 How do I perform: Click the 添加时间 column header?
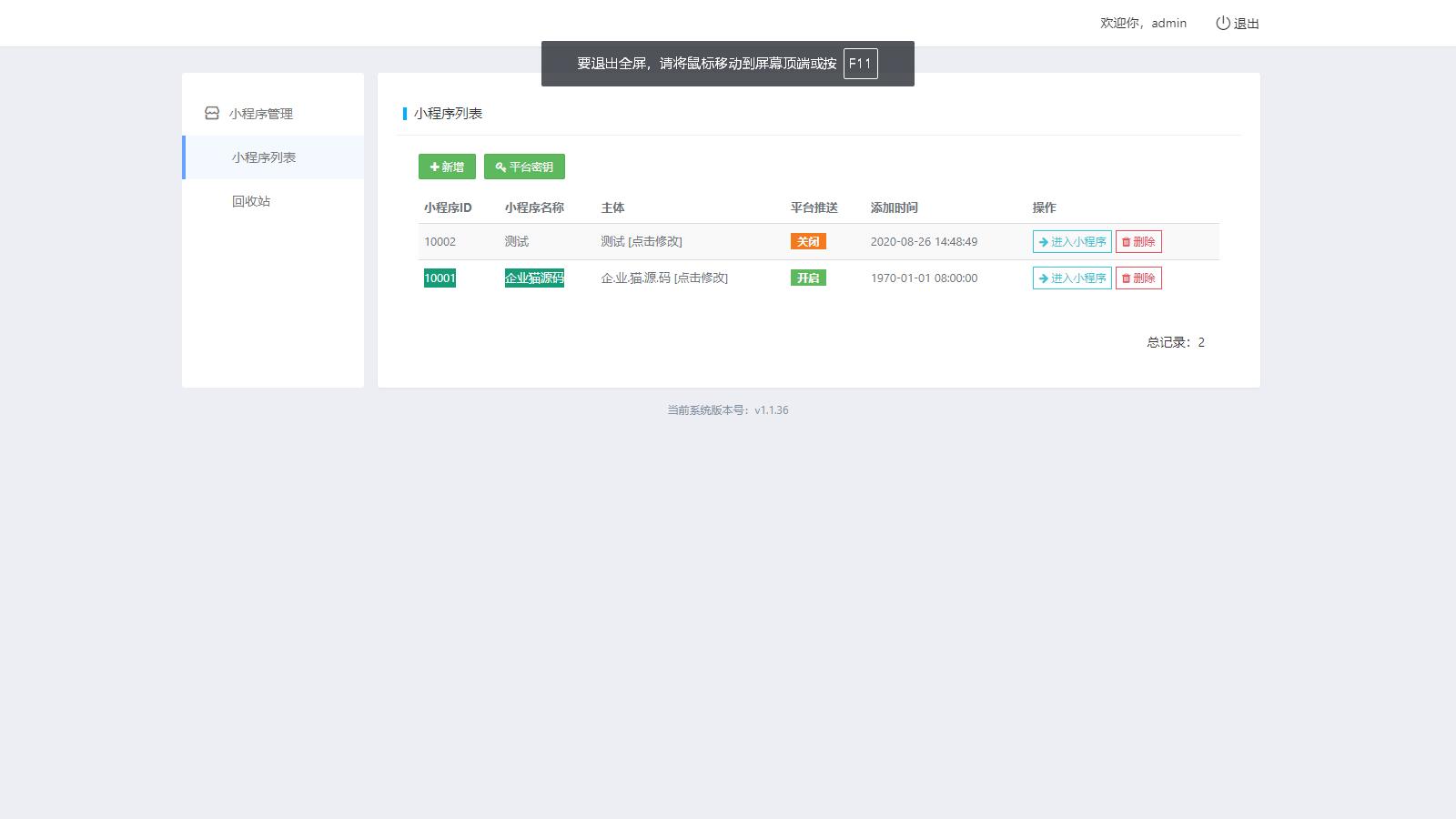click(x=894, y=207)
